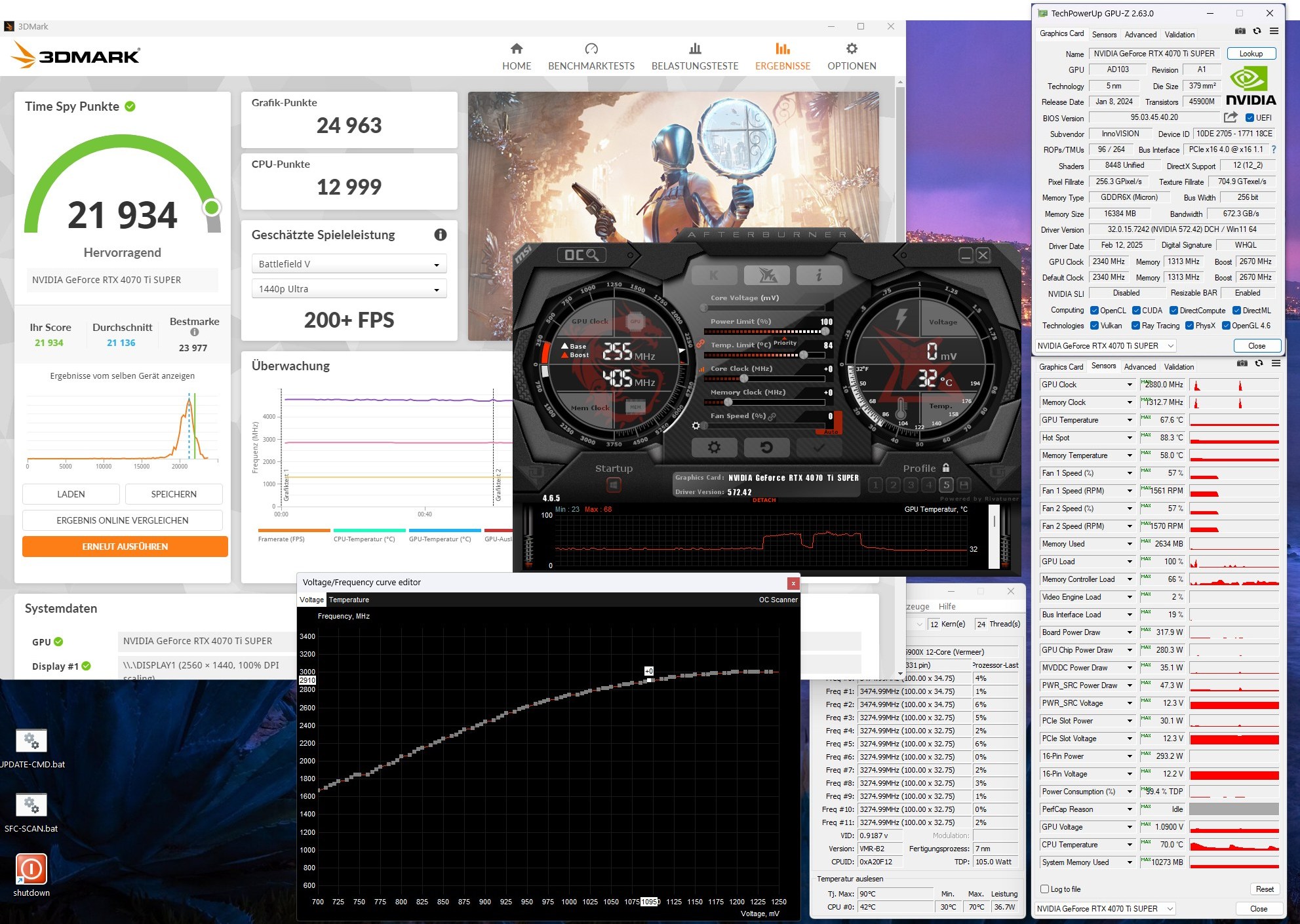Toggle the Log to file checkbox
1300x924 pixels.
(x=1045, y=889)
